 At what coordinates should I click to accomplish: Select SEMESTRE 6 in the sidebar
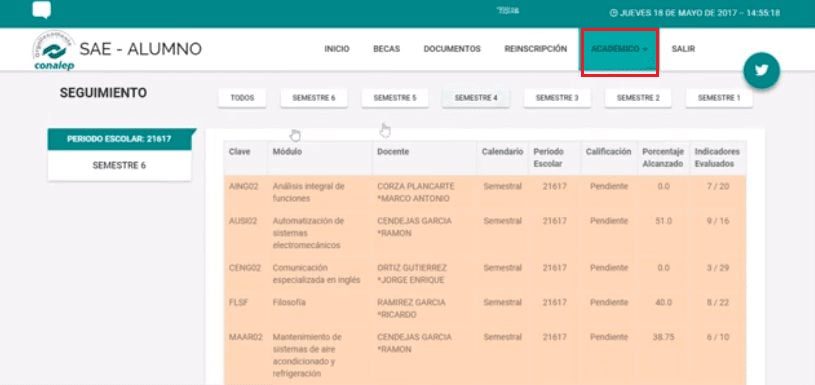[120, 165]
